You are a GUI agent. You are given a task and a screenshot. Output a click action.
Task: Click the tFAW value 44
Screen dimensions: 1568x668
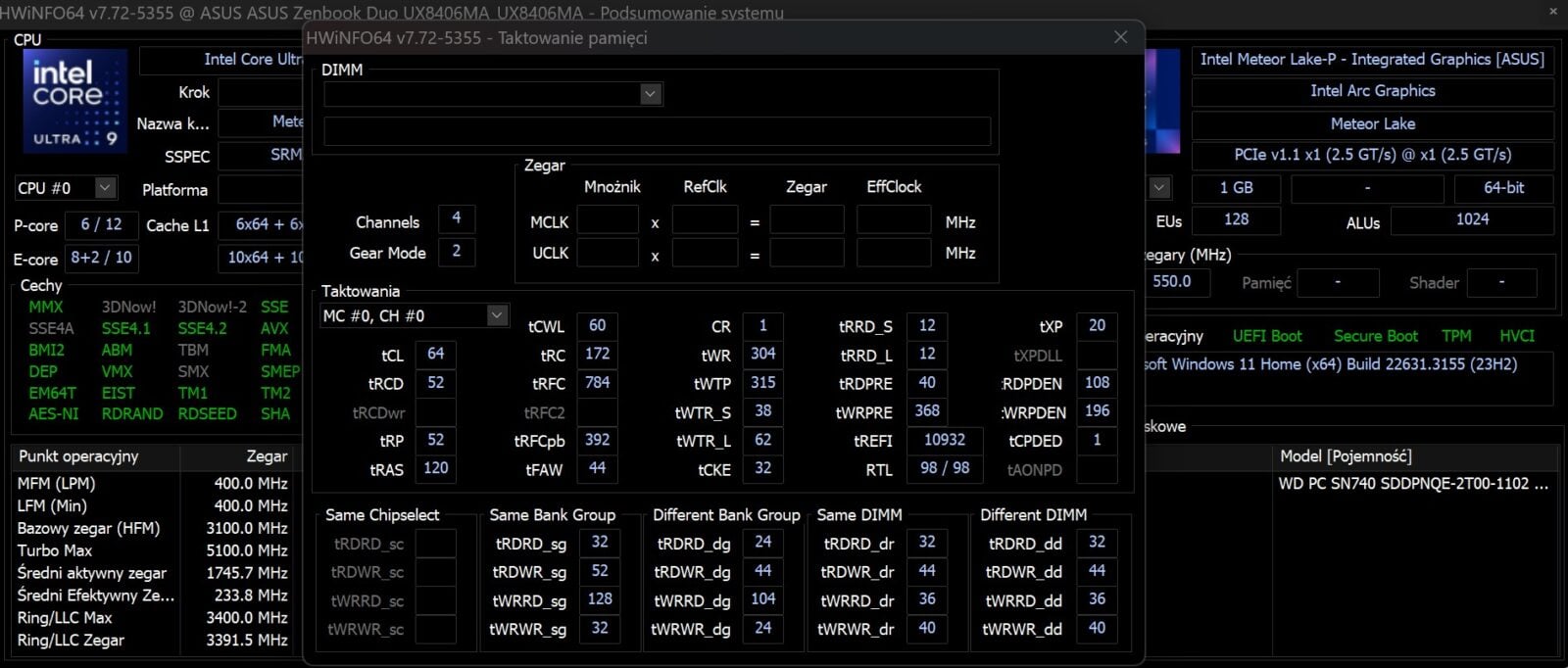point(597,468)
